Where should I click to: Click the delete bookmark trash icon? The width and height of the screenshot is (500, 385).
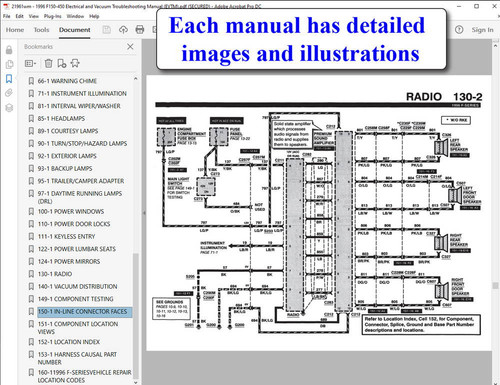click(49, 63)
